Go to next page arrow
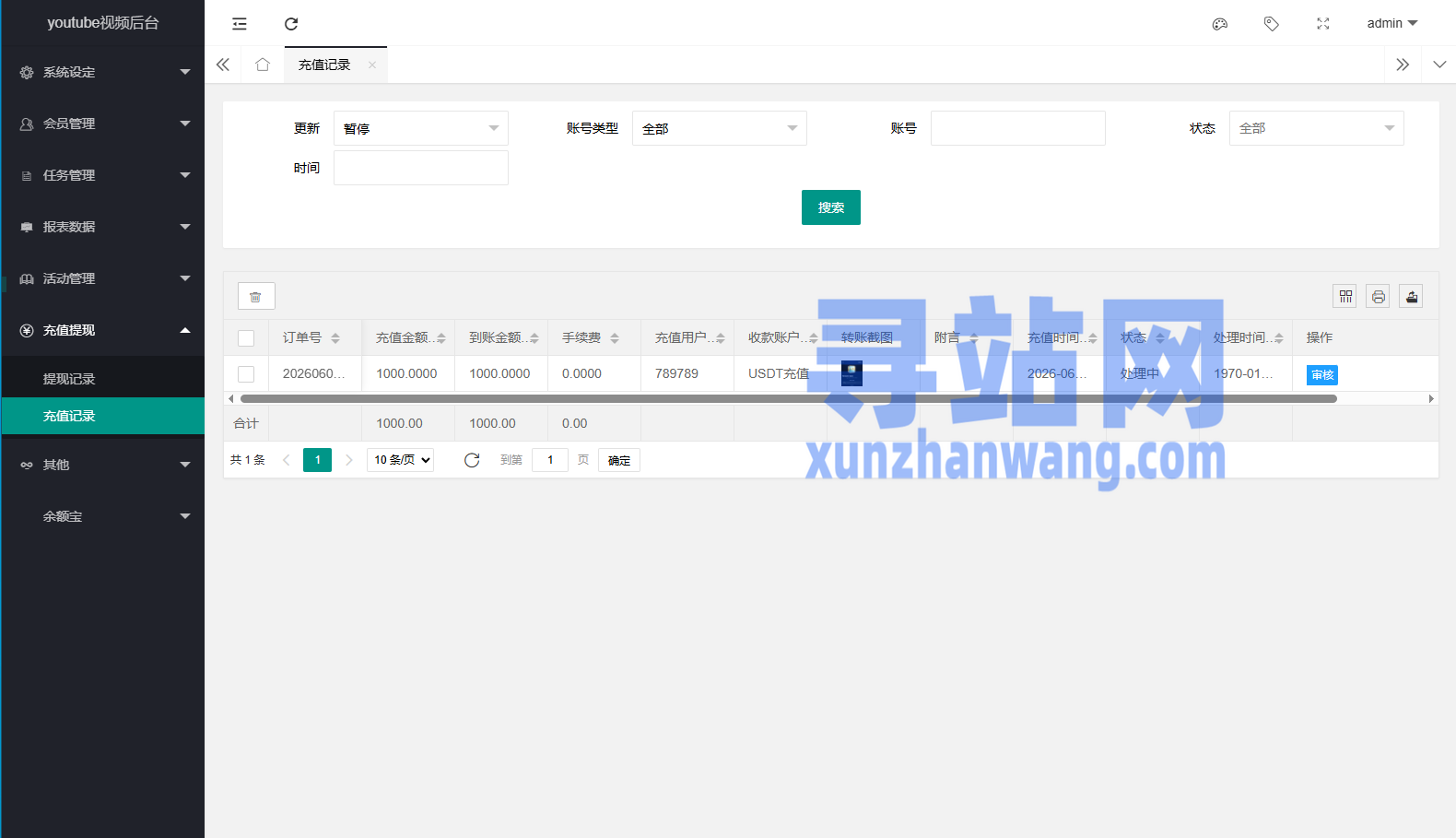The width and height of the screenshot is (1456, 838). pos(349,460)
